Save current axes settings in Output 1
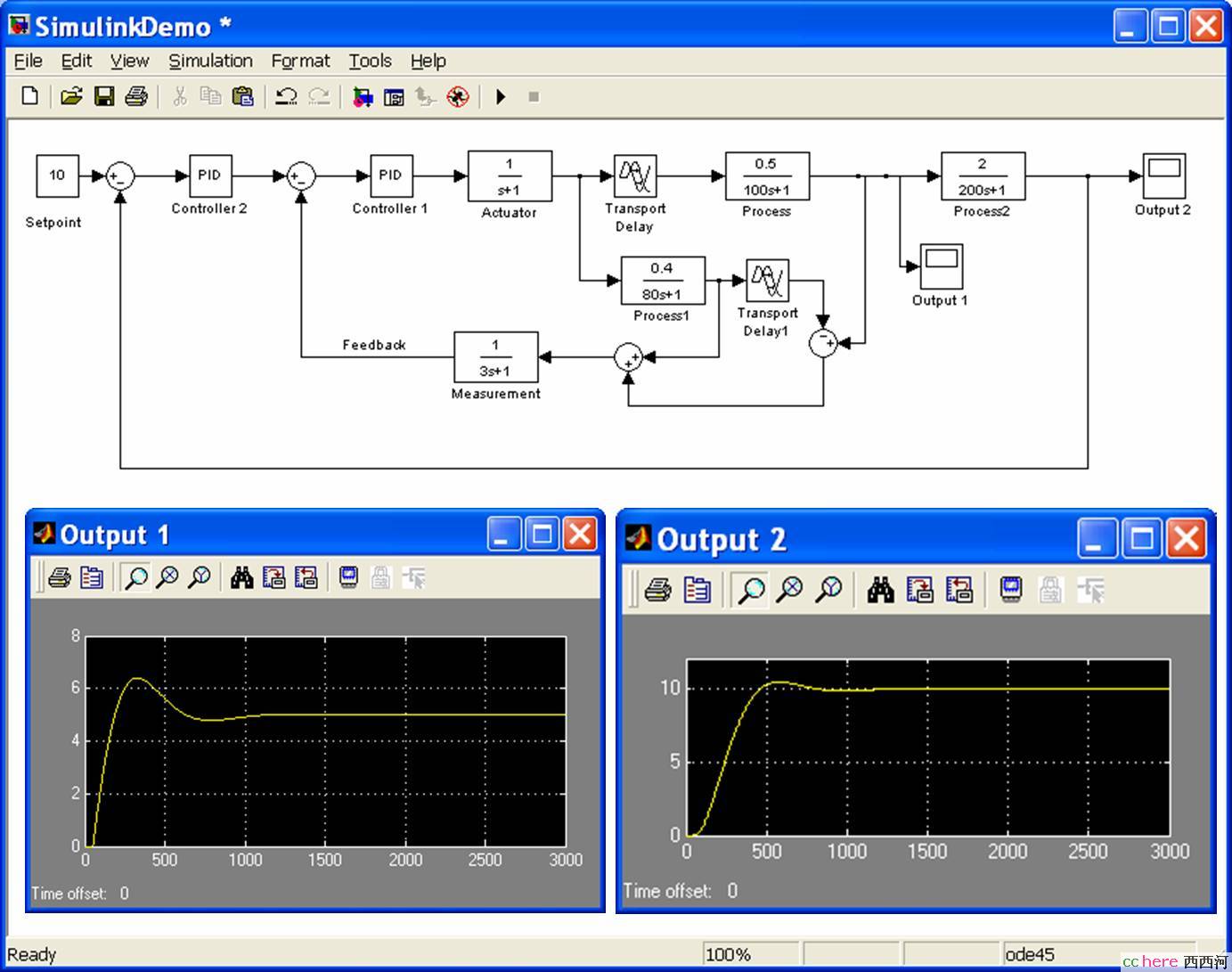Viewport: 1232px width, 972px height. pos(274,577)
